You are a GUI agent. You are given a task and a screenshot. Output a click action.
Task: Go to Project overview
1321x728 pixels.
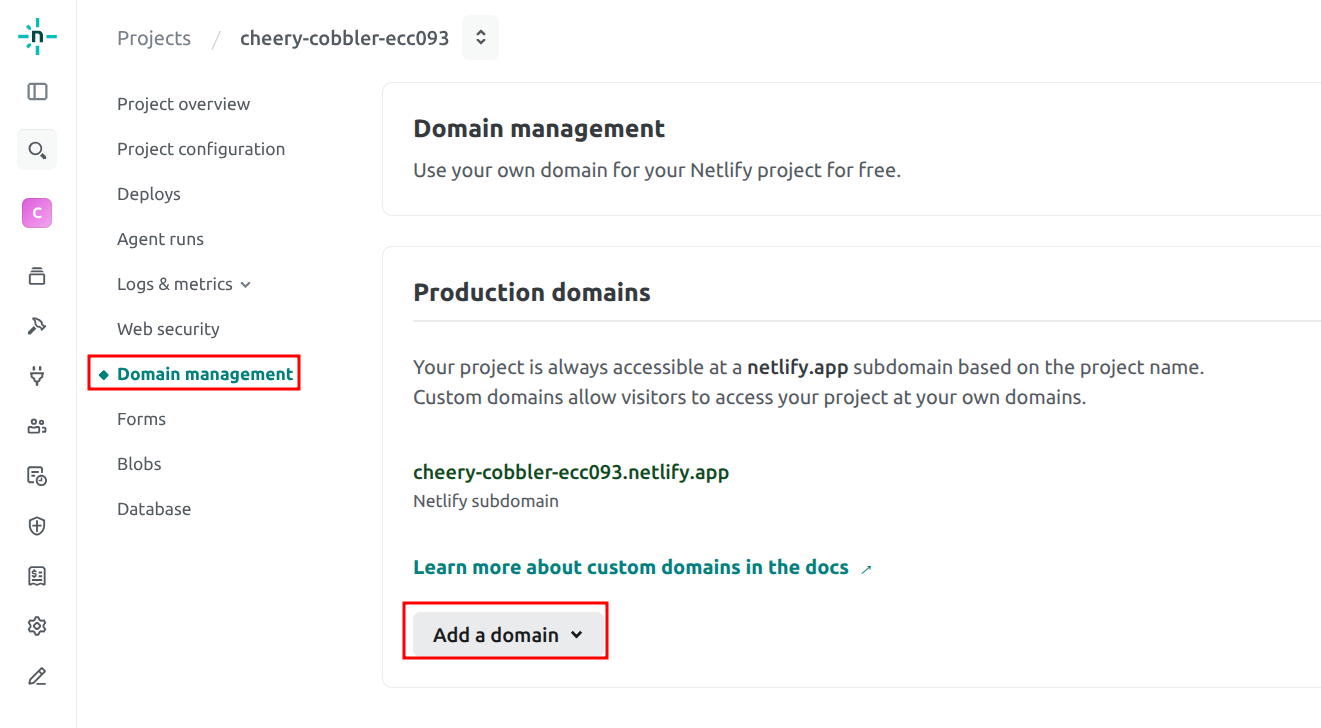pyautogui.click(x=184, y=104)
